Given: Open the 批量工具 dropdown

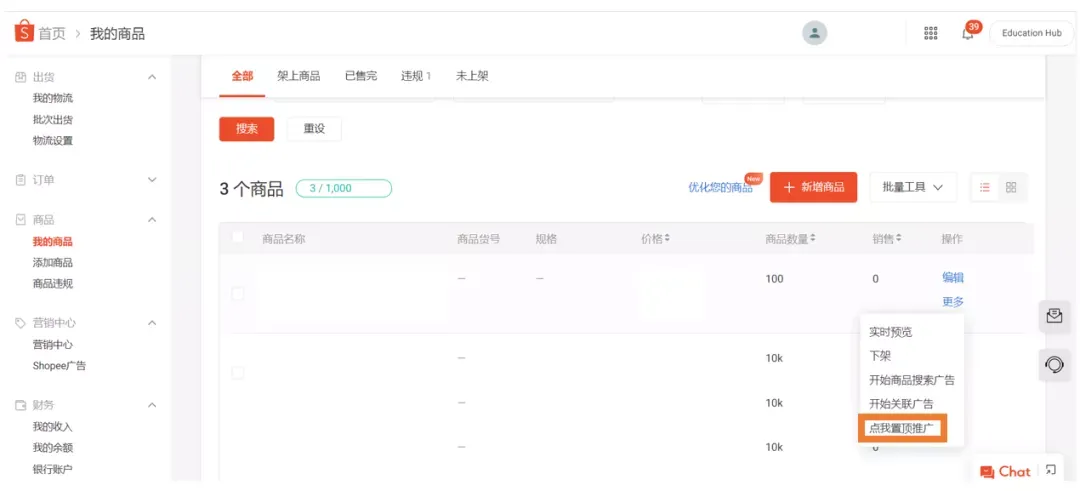Looking at the screenshot, I should pyautogui.click(x=913, y=187).
